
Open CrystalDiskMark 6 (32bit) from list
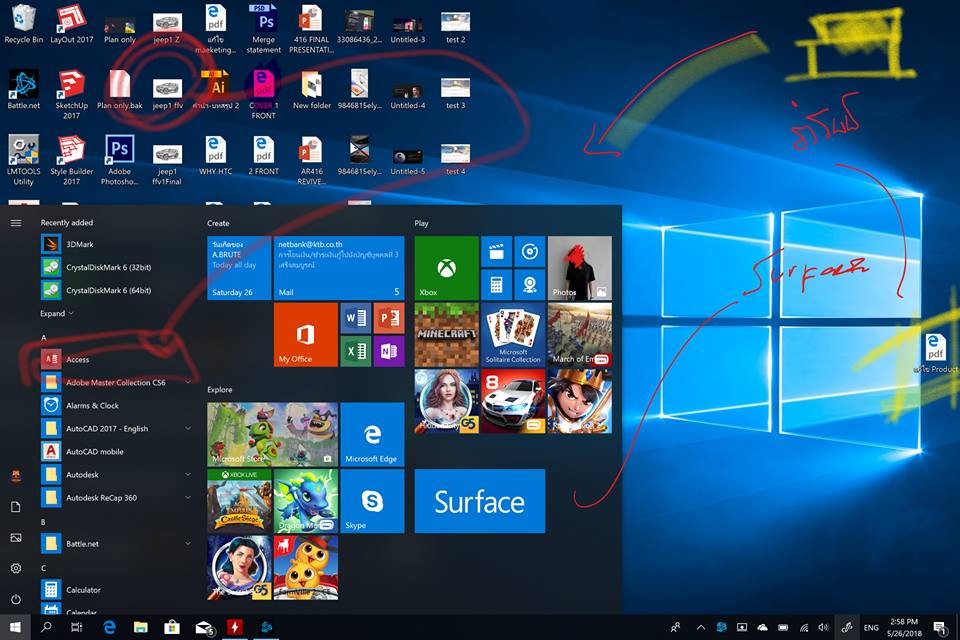[116, 267]
